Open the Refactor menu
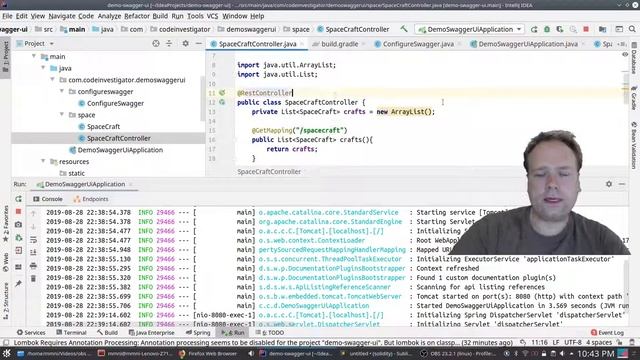The width and height of the screenshot is (640, 360). tap(137, 16)
